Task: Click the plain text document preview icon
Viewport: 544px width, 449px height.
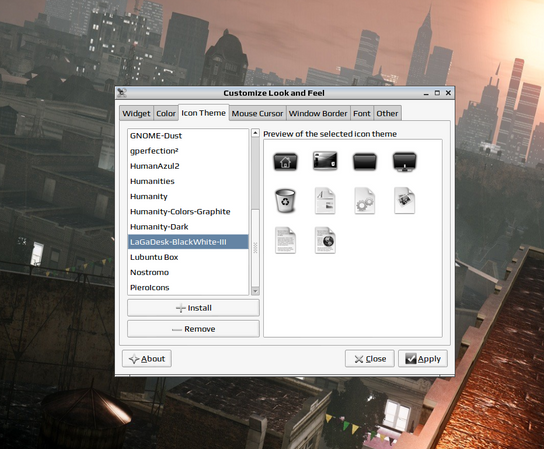Action: tap(285, 240)
